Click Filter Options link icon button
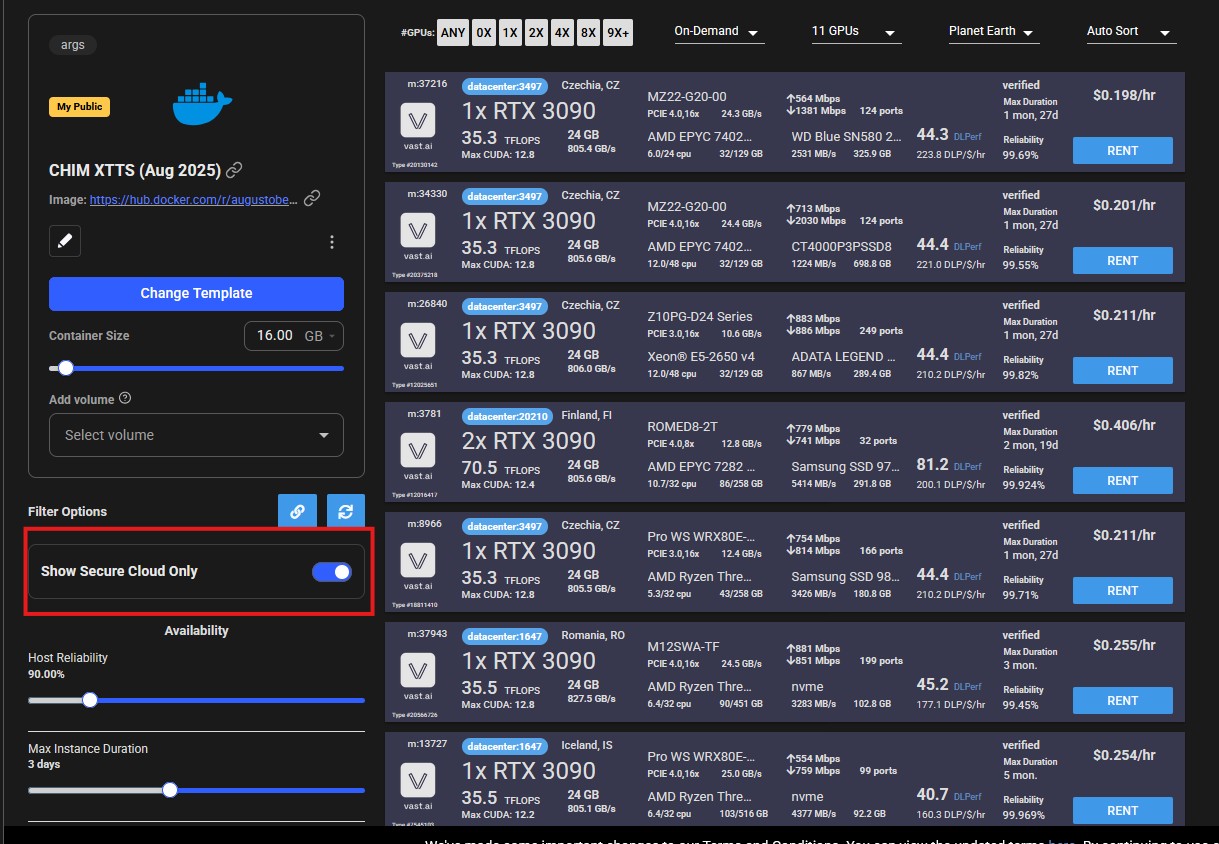Viewport: 1219px width, 844px height. click(x=297, y=511)
